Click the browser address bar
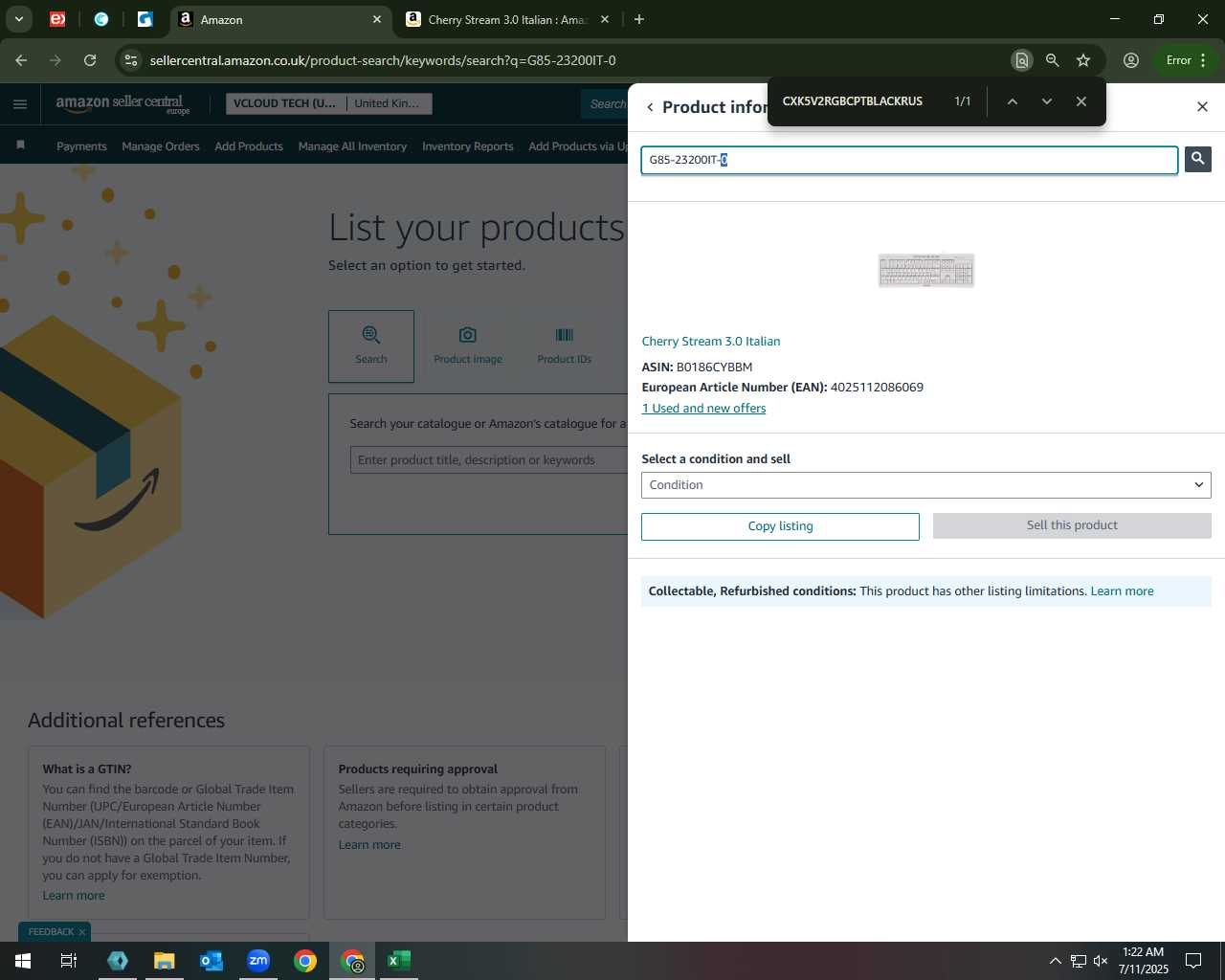Viewport: 1225px width, 980px height. tap(574, 60)
